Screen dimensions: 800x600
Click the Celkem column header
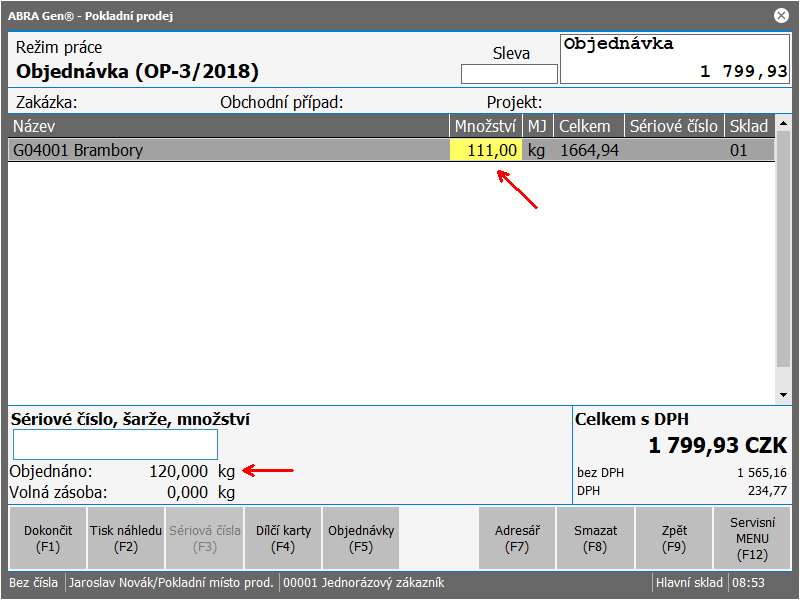click(588, 126)
